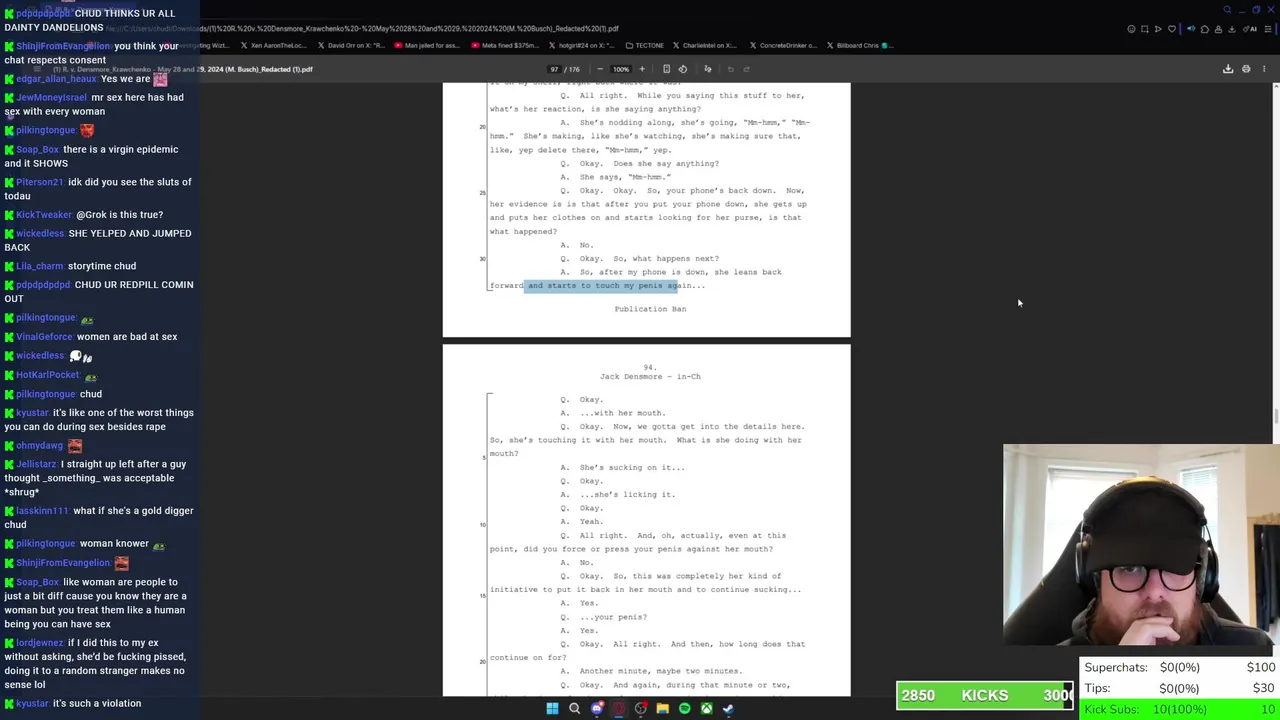Open Windows taskbar search
This screenshot has width=1280, height=720.
[x=574, y=708]
